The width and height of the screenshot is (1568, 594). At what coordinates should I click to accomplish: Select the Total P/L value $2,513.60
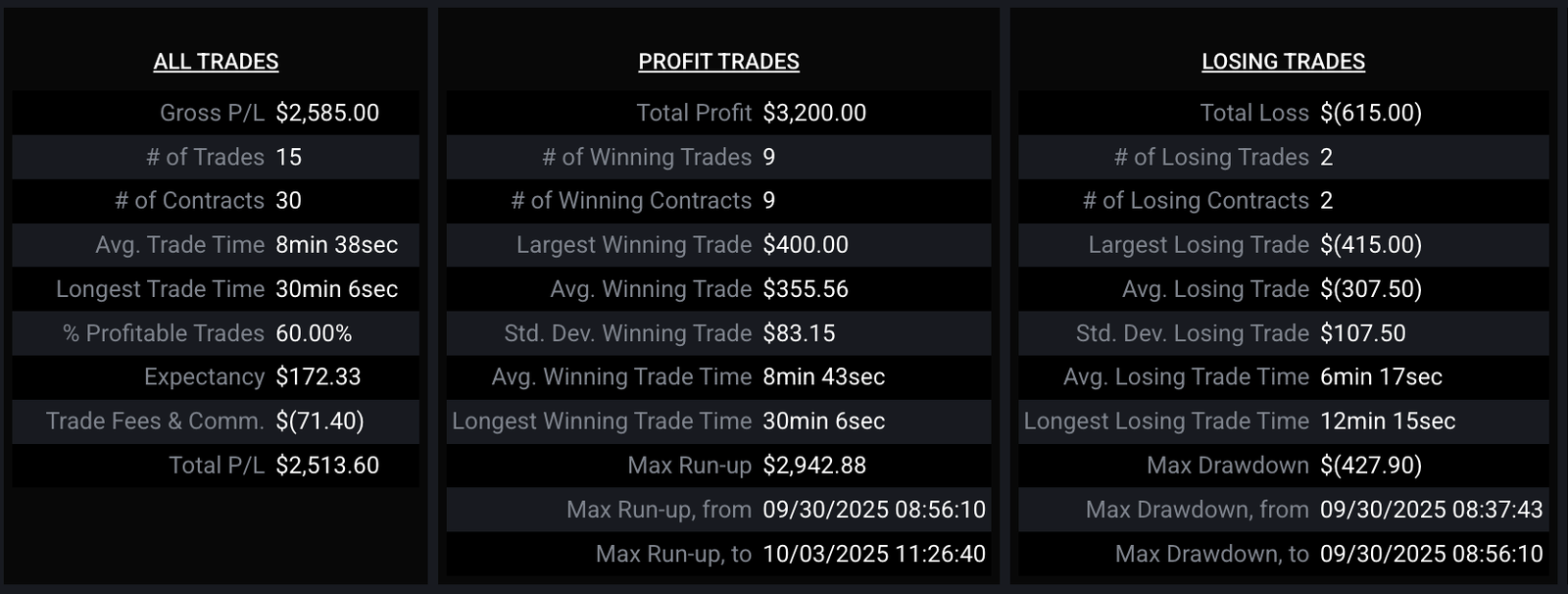coord(327,466)
